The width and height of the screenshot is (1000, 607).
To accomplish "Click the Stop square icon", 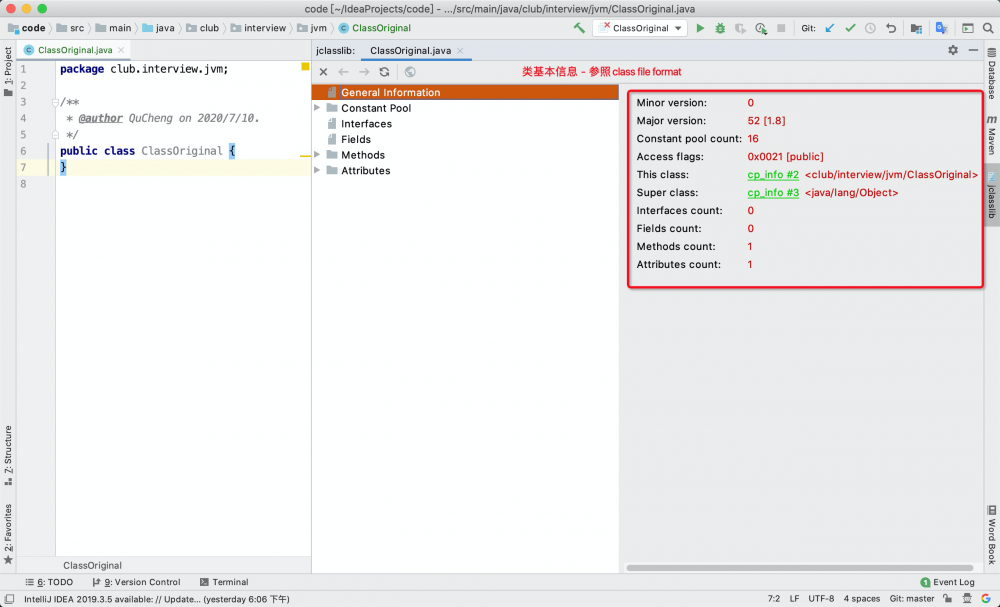I will tap(781, 28).
